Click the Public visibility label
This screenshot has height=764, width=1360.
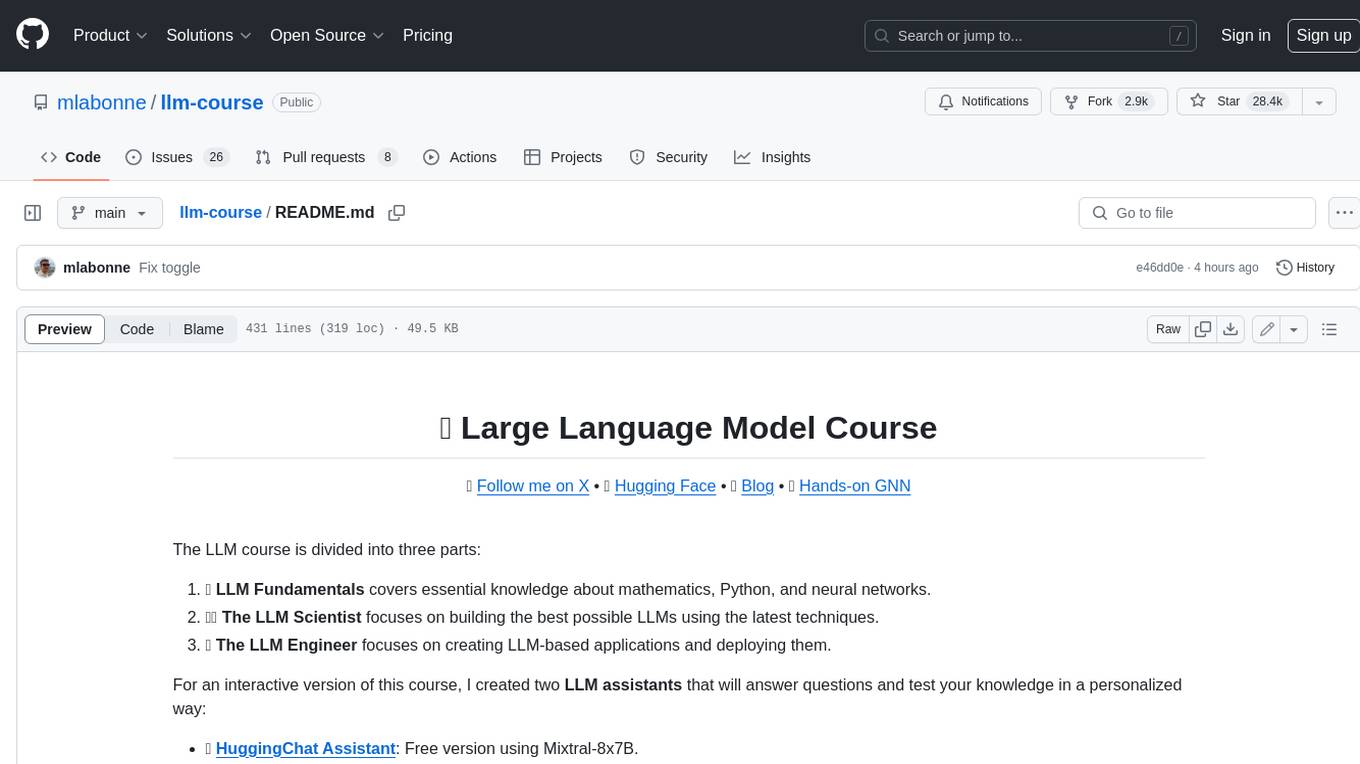pyautogui.click(x=296, y=103)
